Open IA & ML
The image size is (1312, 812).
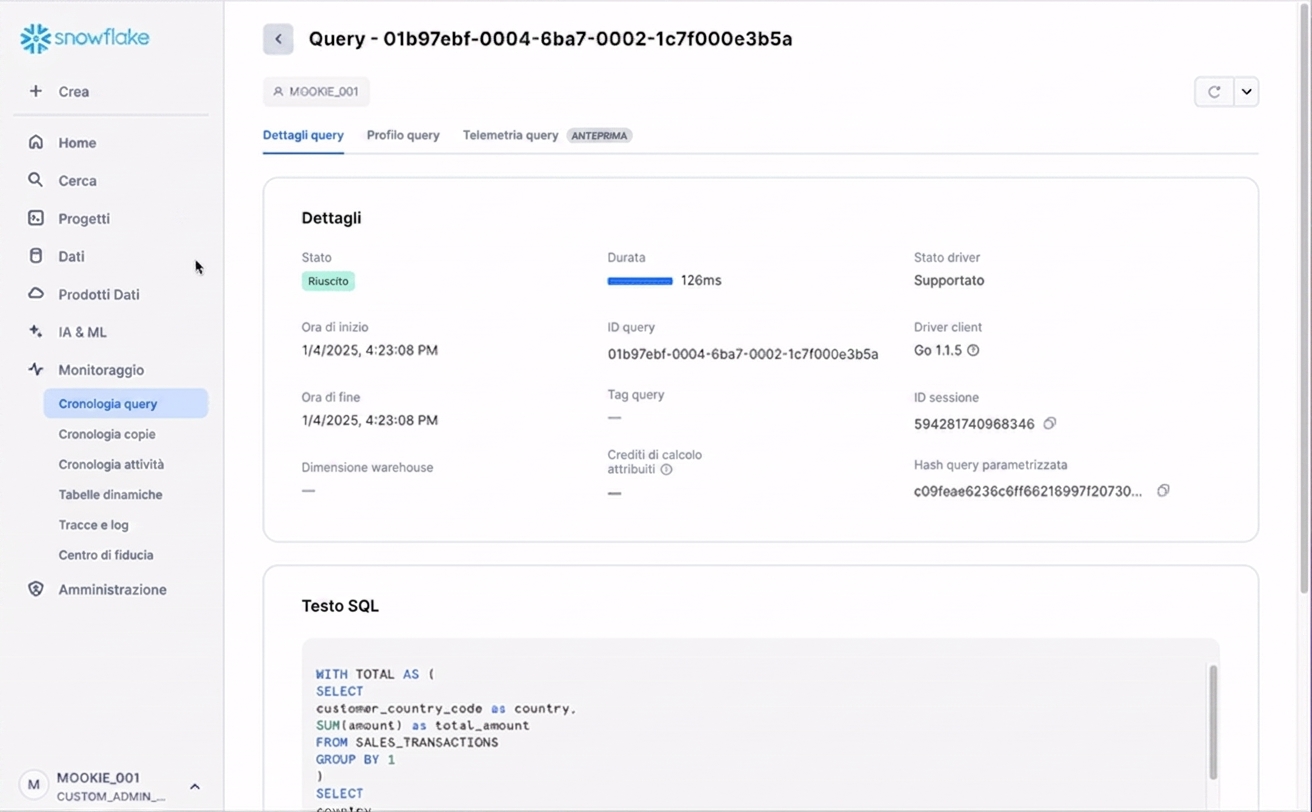(82, 331)
